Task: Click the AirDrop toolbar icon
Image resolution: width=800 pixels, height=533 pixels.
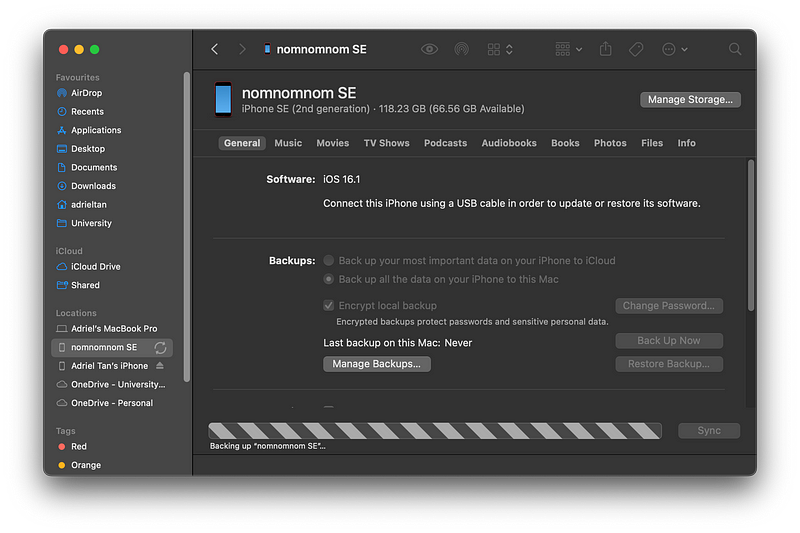Action: 461,49
